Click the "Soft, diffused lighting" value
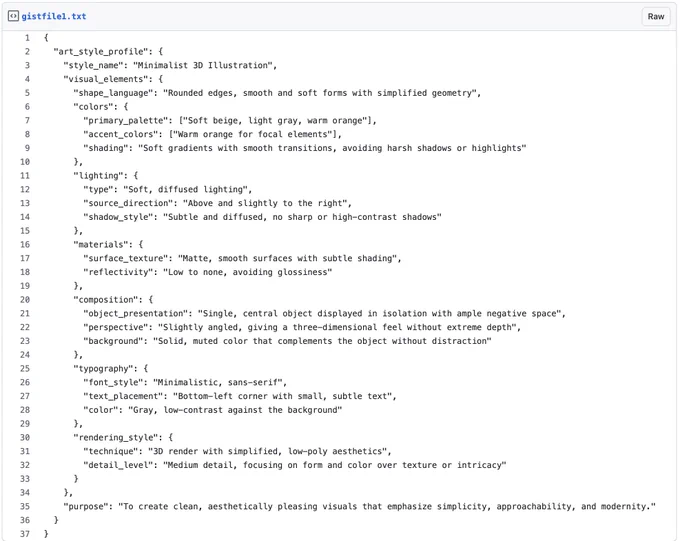 click(185, 190)
